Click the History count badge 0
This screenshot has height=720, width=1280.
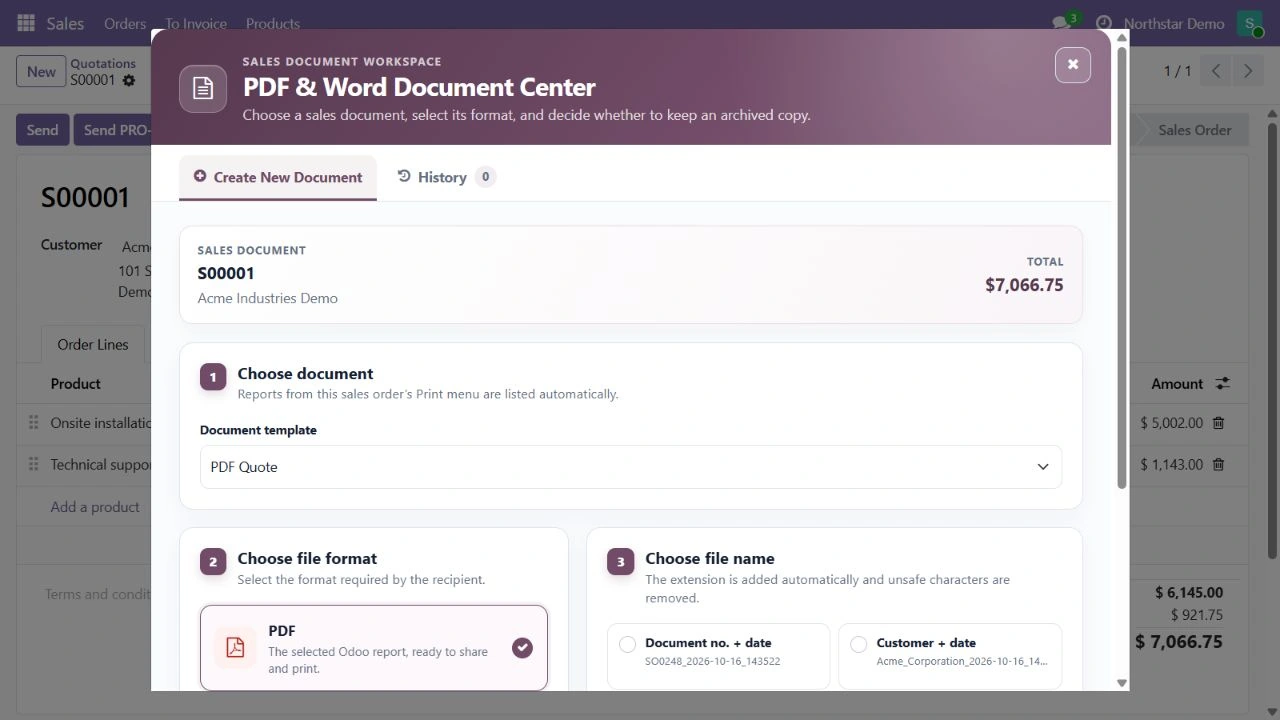pyautogui.click(x=485, y=177)
